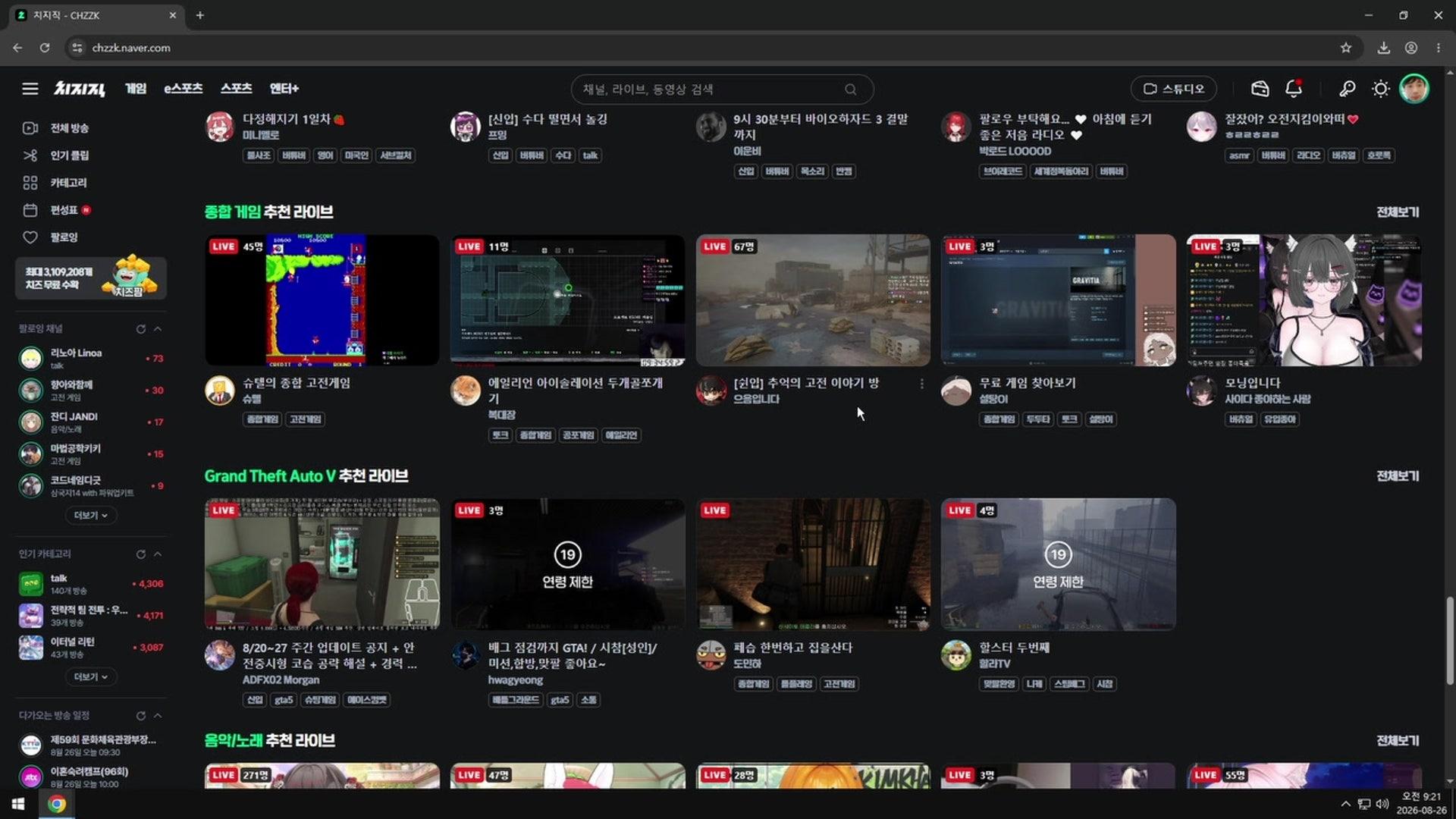
Task: Click the search magnifier icon in the search bar
Action: (x=851, y=89)
